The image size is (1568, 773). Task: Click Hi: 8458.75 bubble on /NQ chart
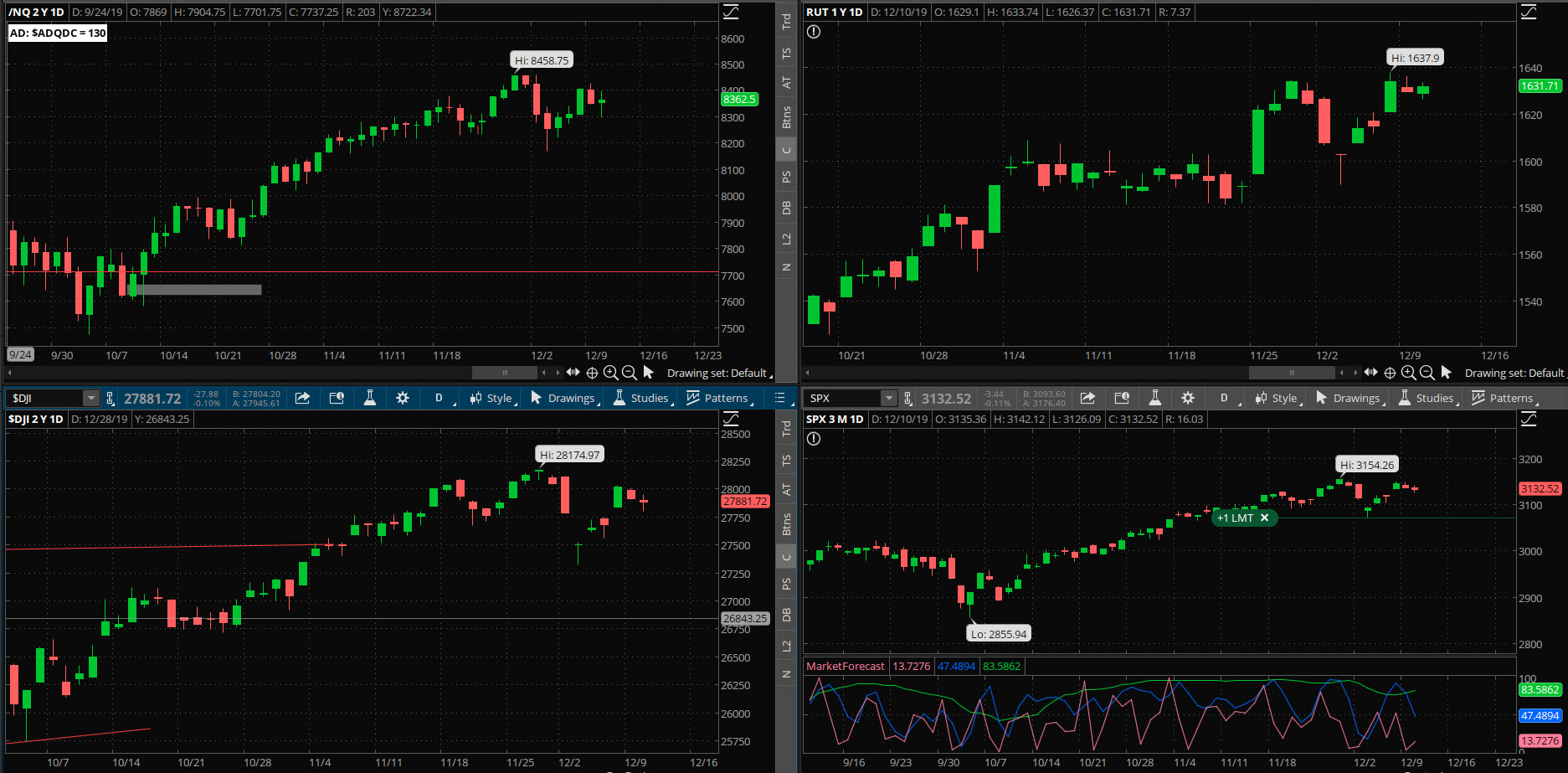pos(542,60)
